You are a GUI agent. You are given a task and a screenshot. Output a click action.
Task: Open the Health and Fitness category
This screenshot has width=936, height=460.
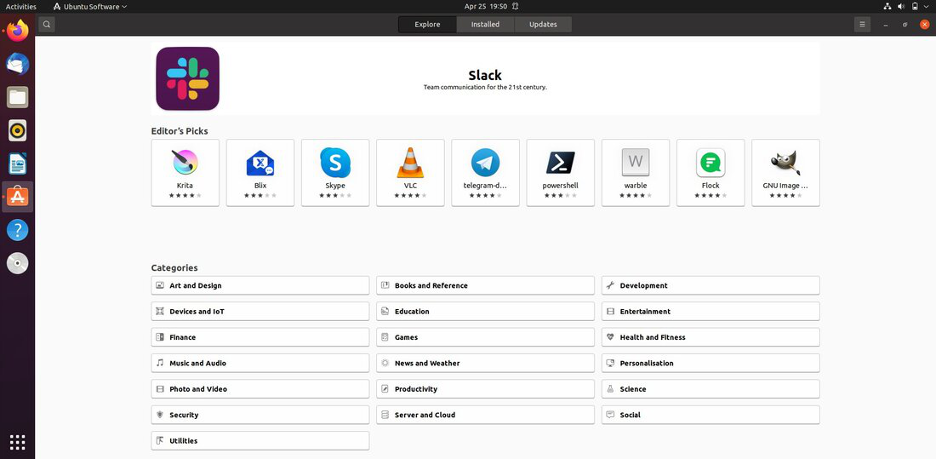click(710, 337)
